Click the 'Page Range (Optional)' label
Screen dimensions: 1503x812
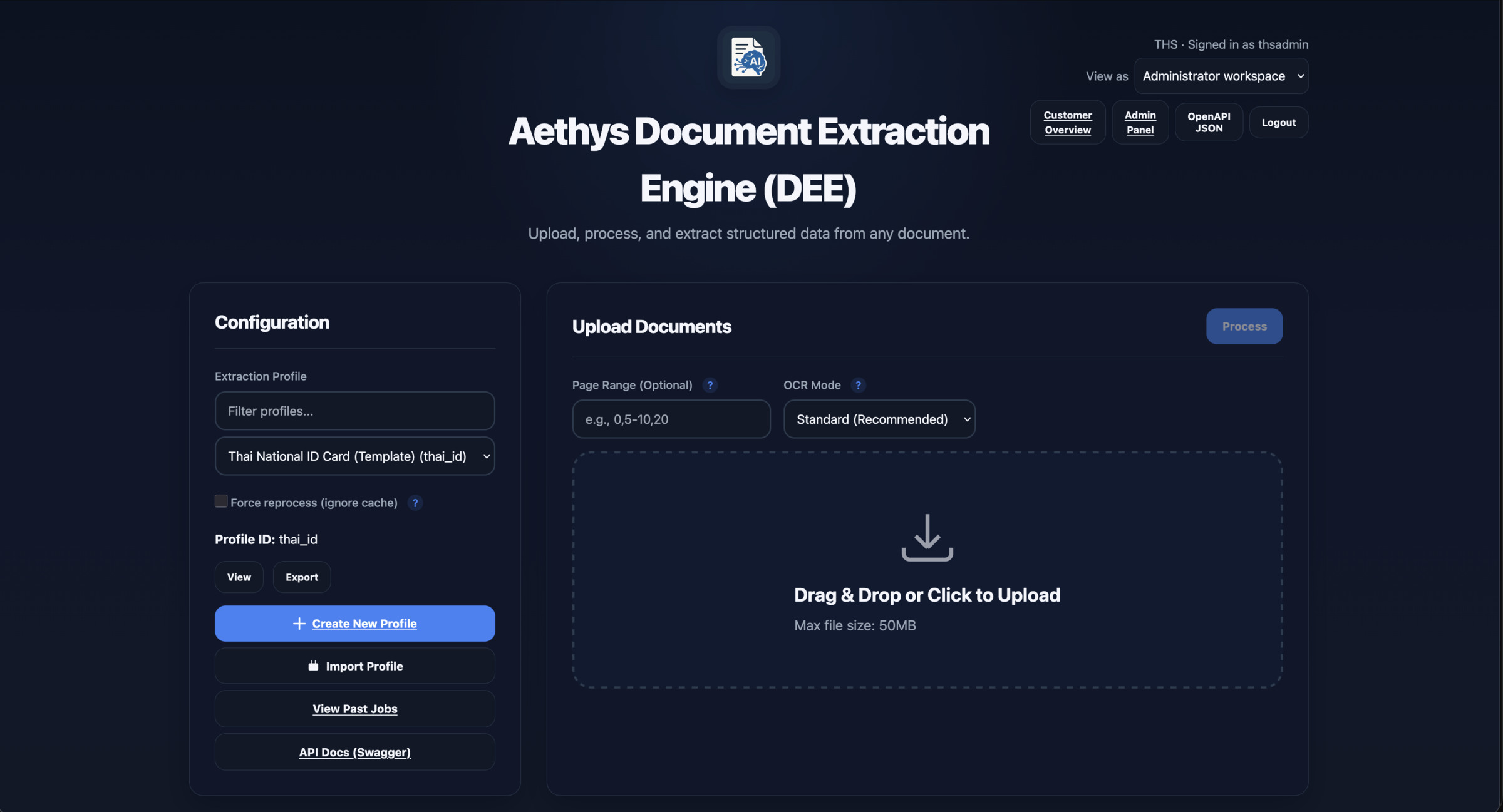tap(632, 385)
